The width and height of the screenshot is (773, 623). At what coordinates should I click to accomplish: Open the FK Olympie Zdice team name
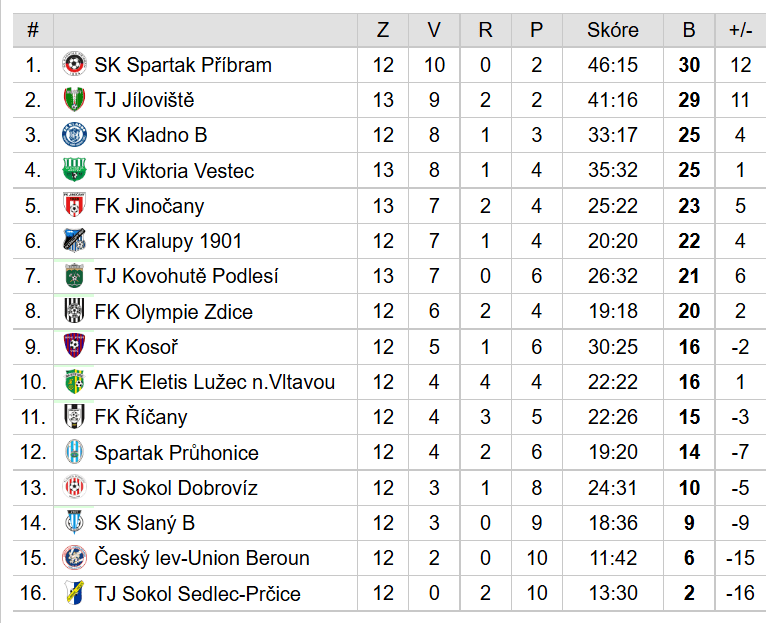pos(174,312)
